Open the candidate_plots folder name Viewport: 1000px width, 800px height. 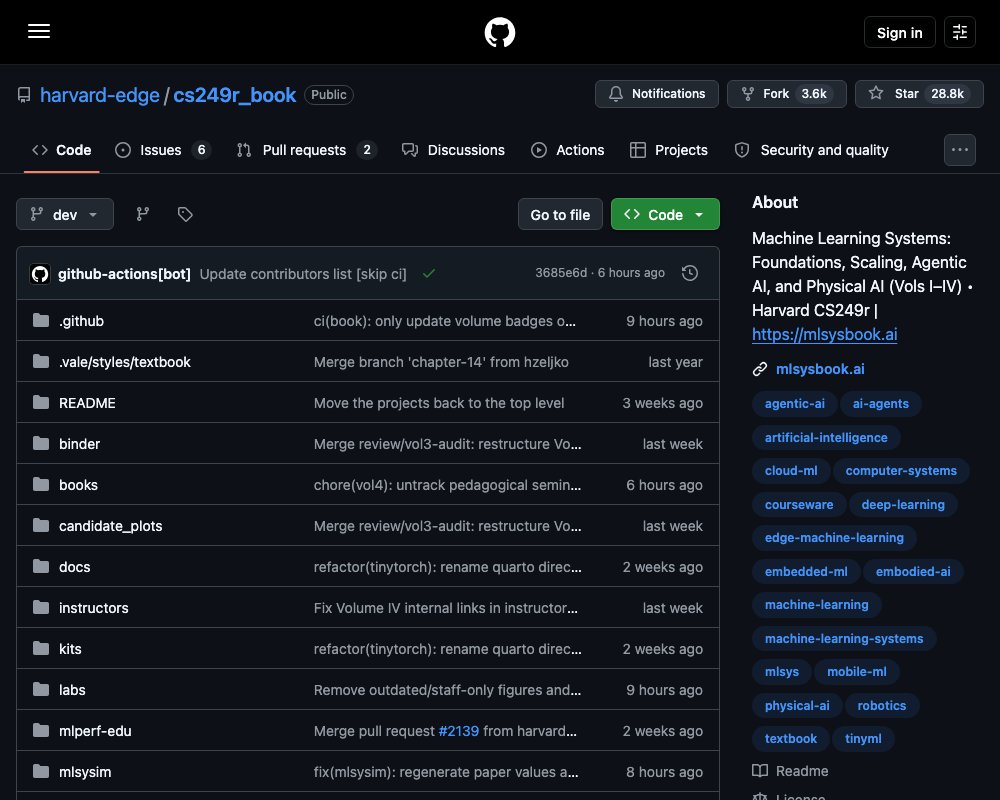point(110,526)
